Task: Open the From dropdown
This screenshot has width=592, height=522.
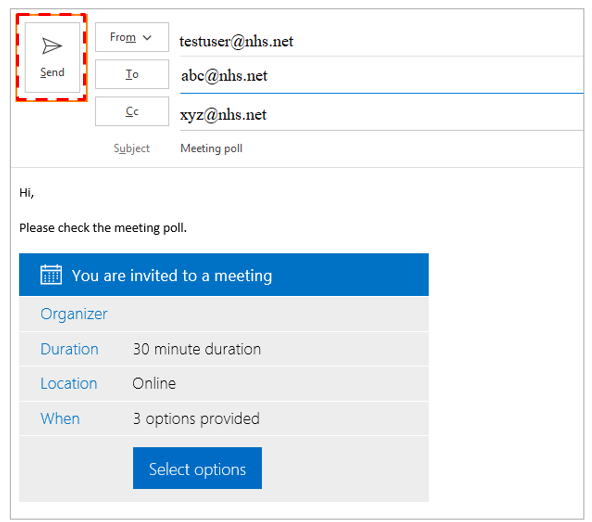Action: 132,37
